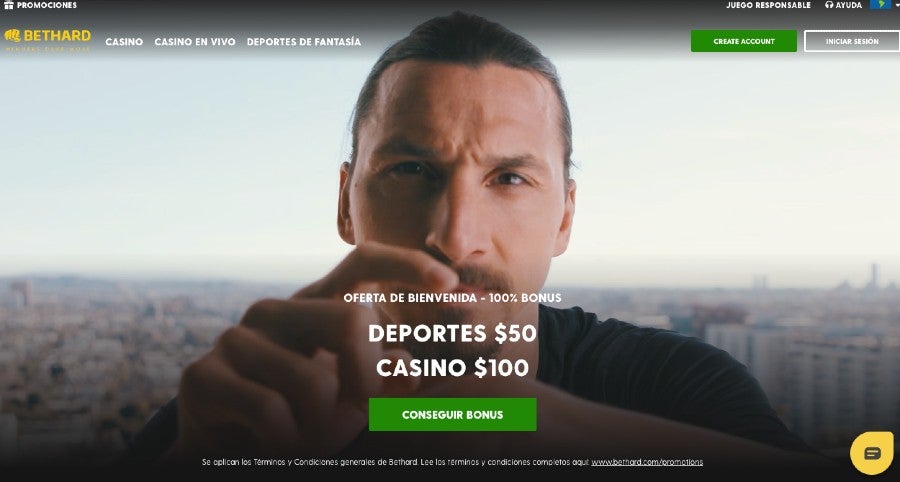Open the Ayuda help link text
Image resolution: width=900 pixels, height=482 pixels.
tap(849, 5)
